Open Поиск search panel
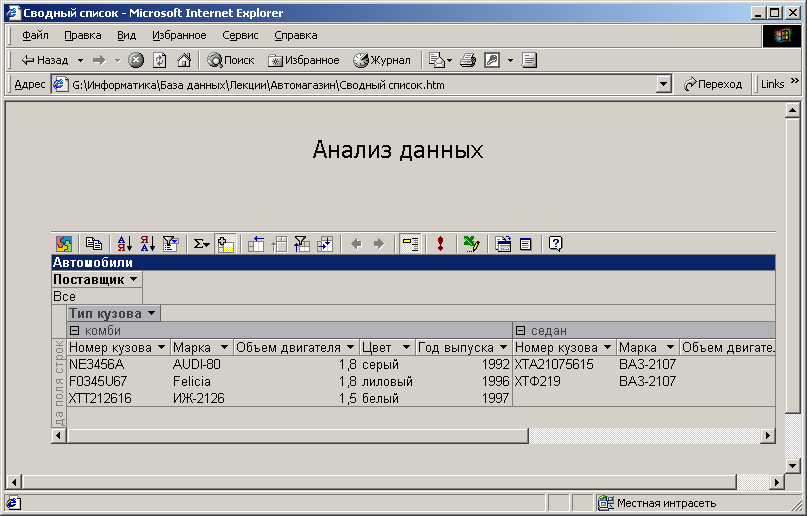The image size is (807, 516). click(x=231, y=60)
